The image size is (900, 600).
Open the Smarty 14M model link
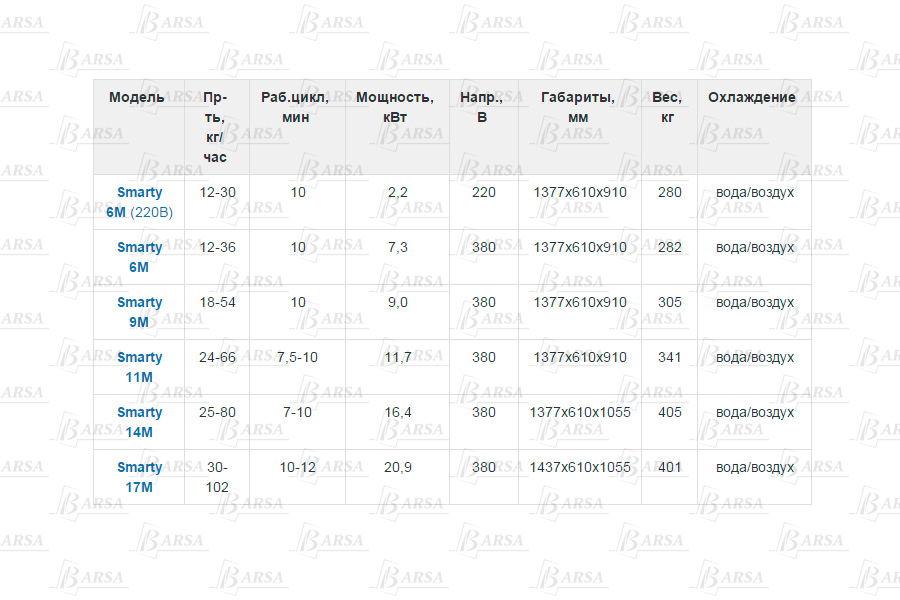coord(139,422)
